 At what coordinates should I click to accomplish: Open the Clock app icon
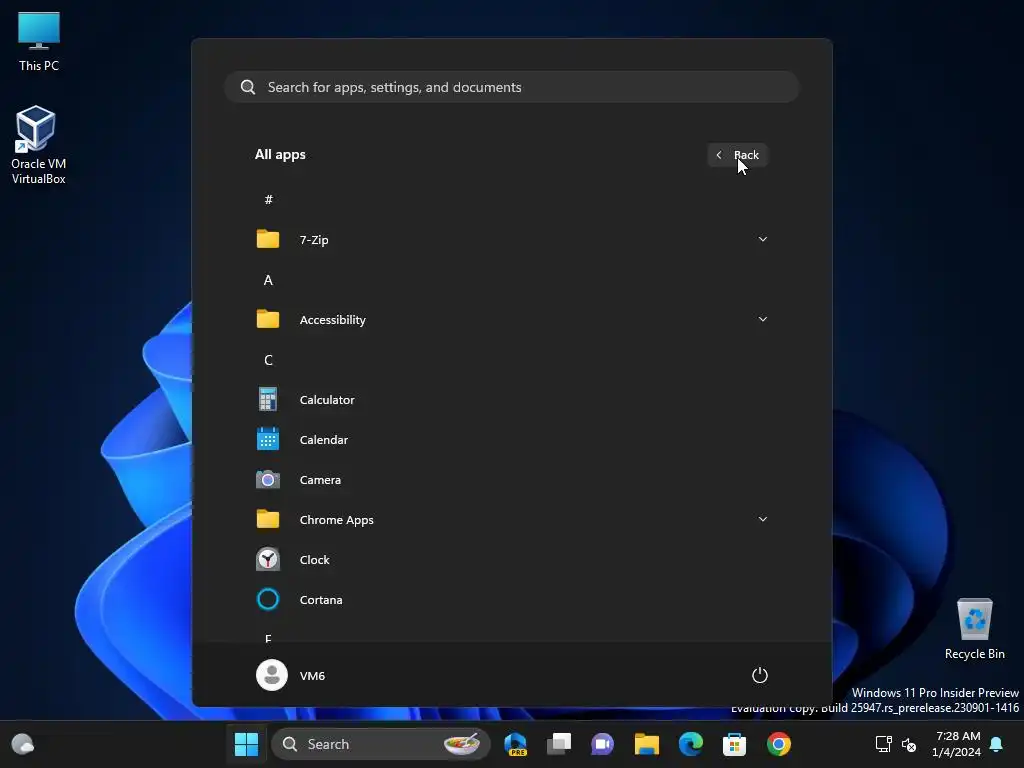268,560
